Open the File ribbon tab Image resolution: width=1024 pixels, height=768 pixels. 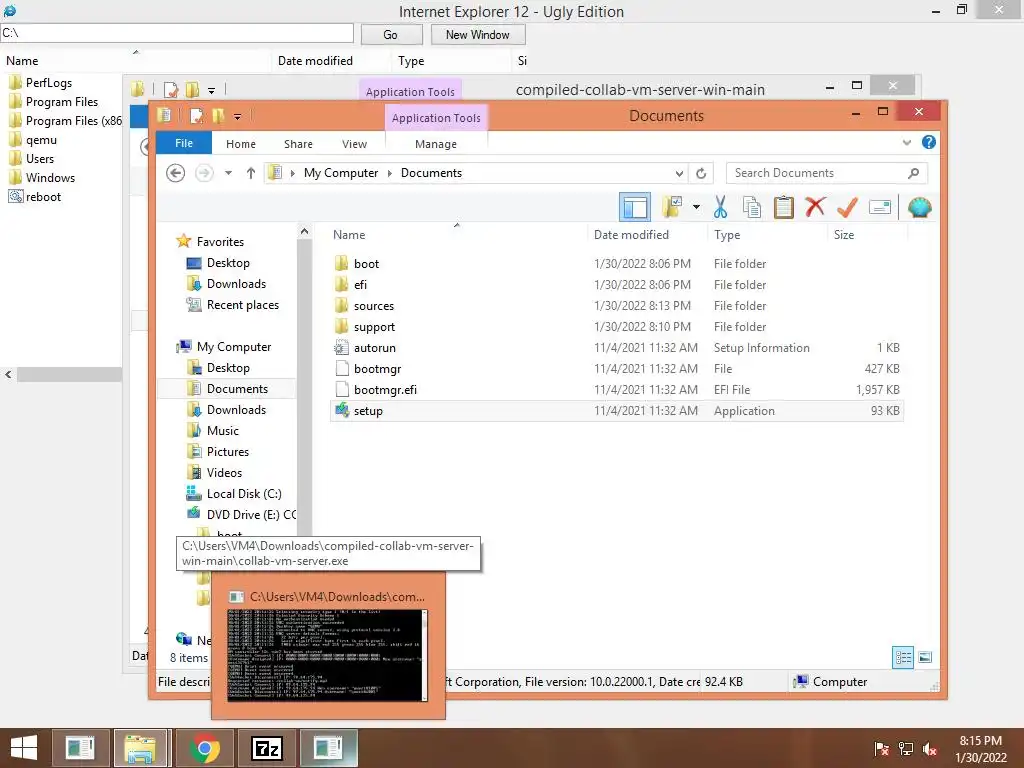click(184, 143)
